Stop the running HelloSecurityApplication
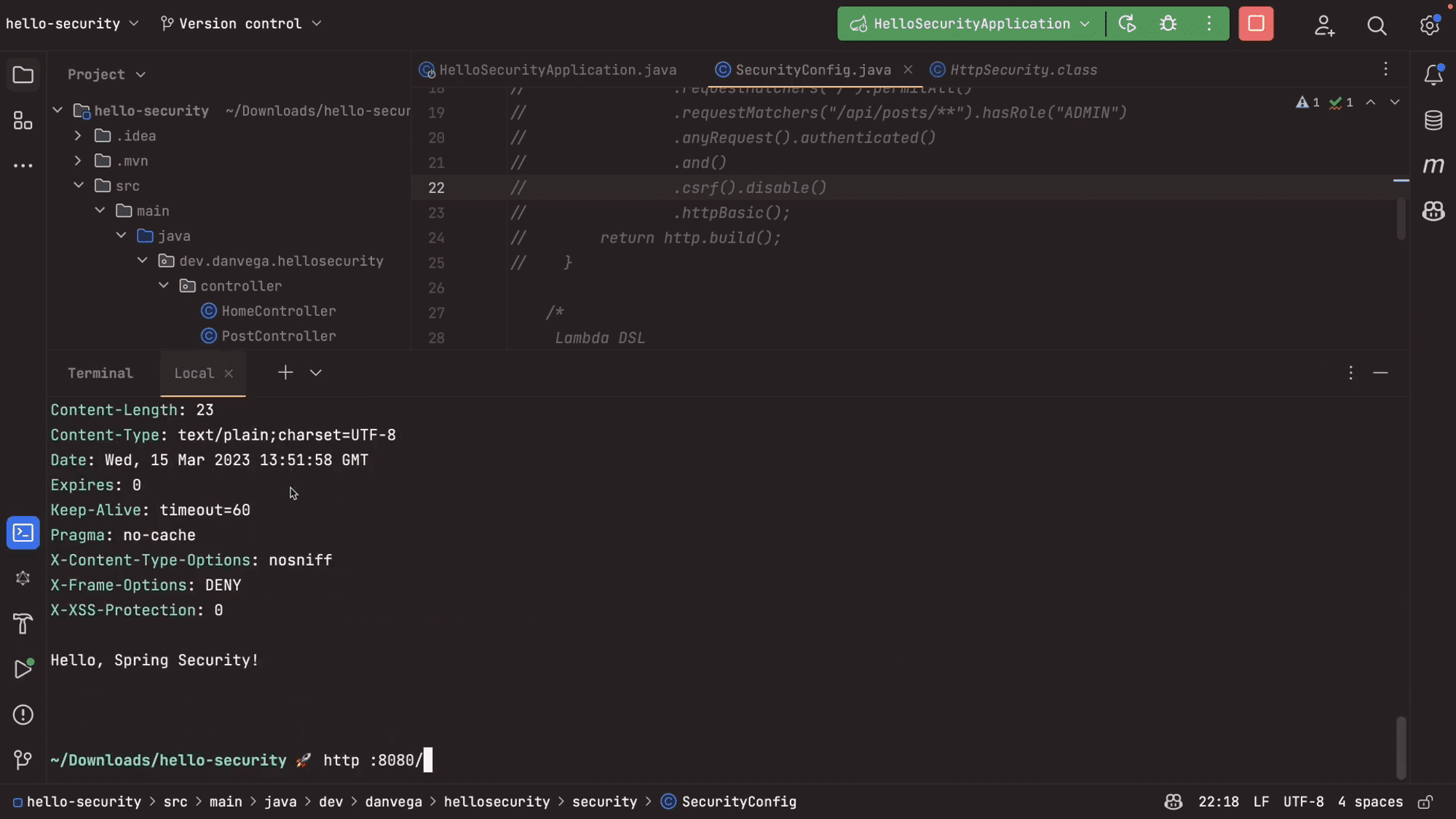 [1256, 24]
